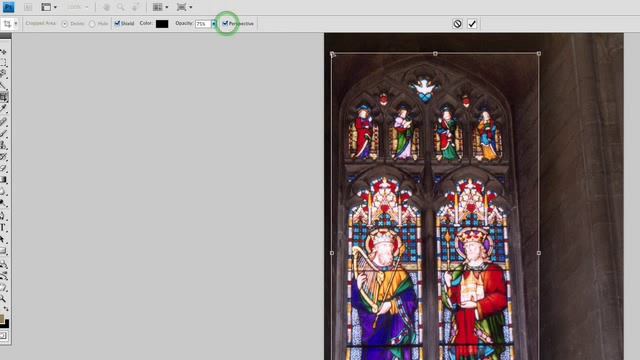Click the top-left crop corner handle
The width and height of the screenshot is (640, 360).
(332, 53)
